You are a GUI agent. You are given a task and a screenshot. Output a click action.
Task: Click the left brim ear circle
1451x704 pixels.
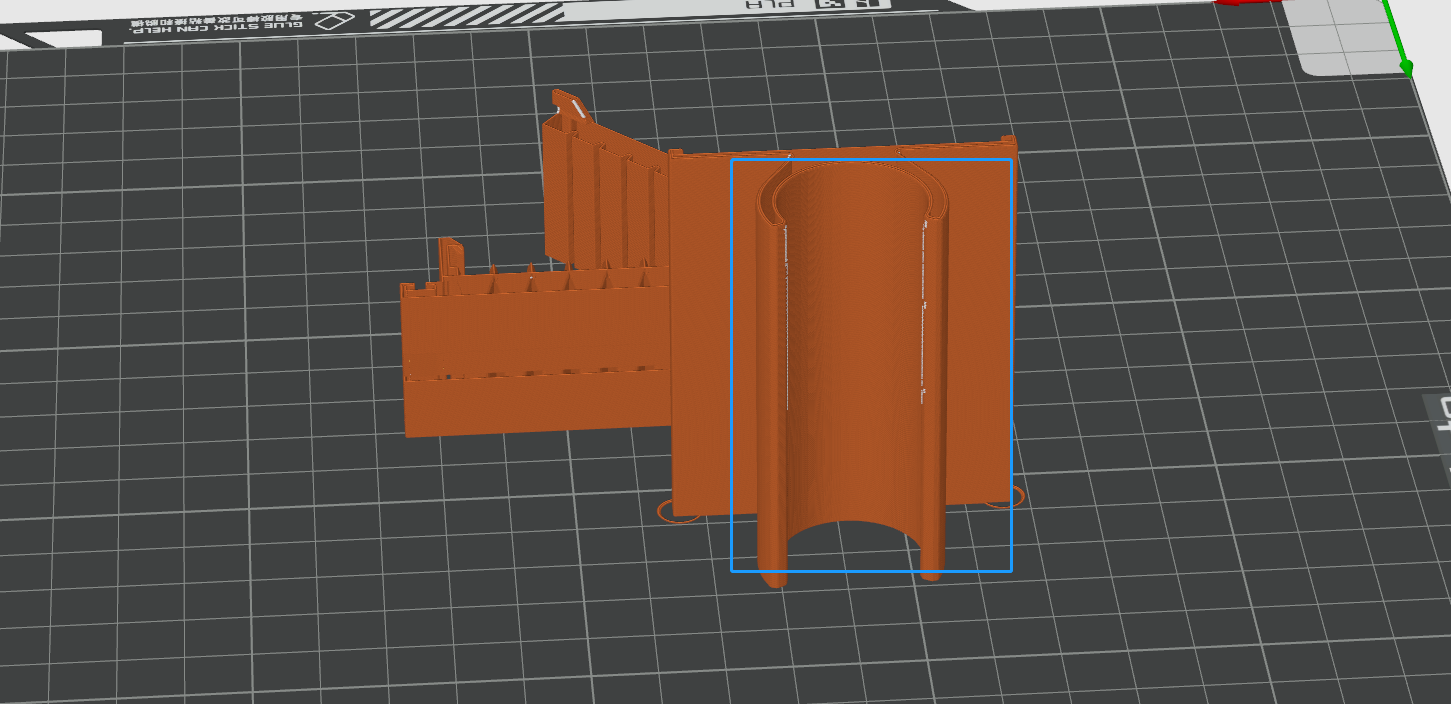coord(680,512)
